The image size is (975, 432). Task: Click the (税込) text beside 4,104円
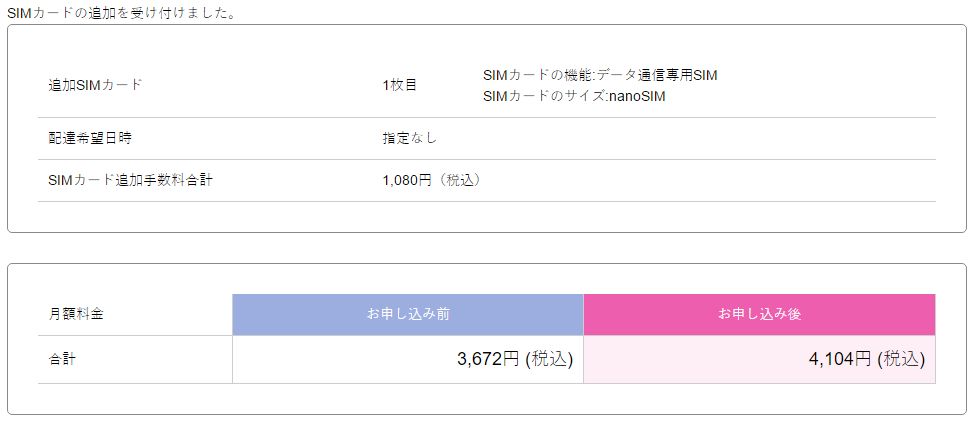tap(901, 359)
